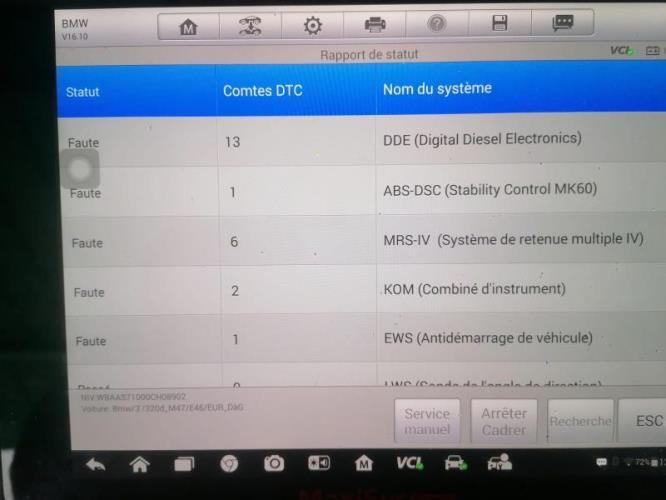Select Faute status in EWS row

[x=90, y=341]
